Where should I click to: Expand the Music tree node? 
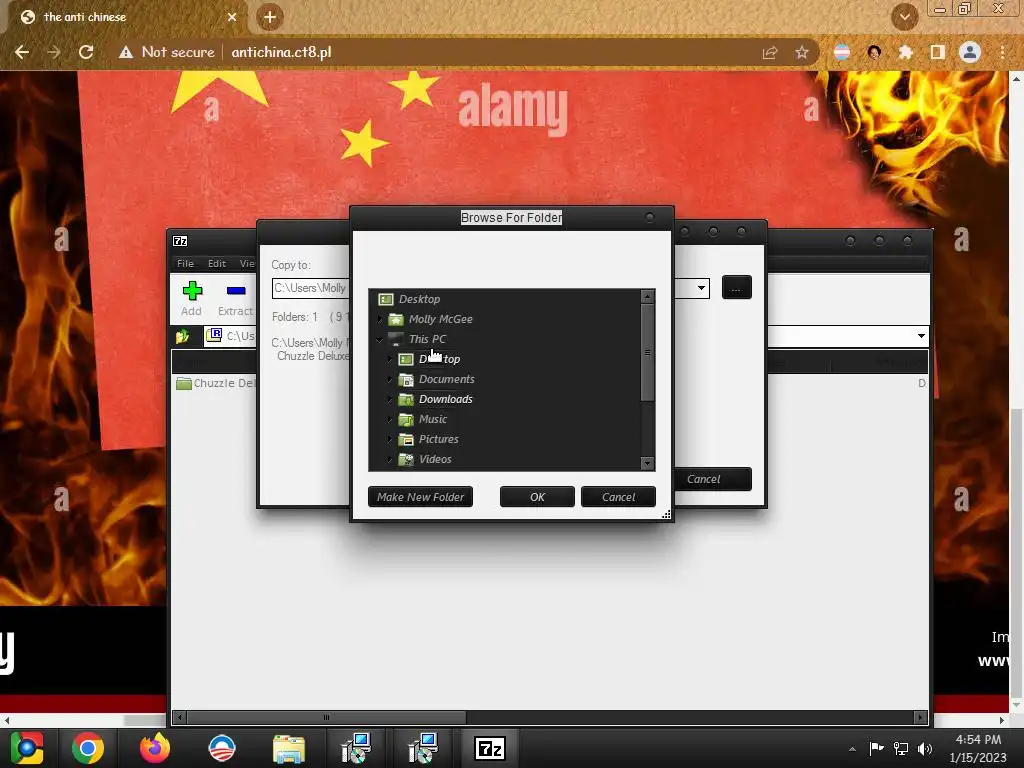[x=390, y=419]
